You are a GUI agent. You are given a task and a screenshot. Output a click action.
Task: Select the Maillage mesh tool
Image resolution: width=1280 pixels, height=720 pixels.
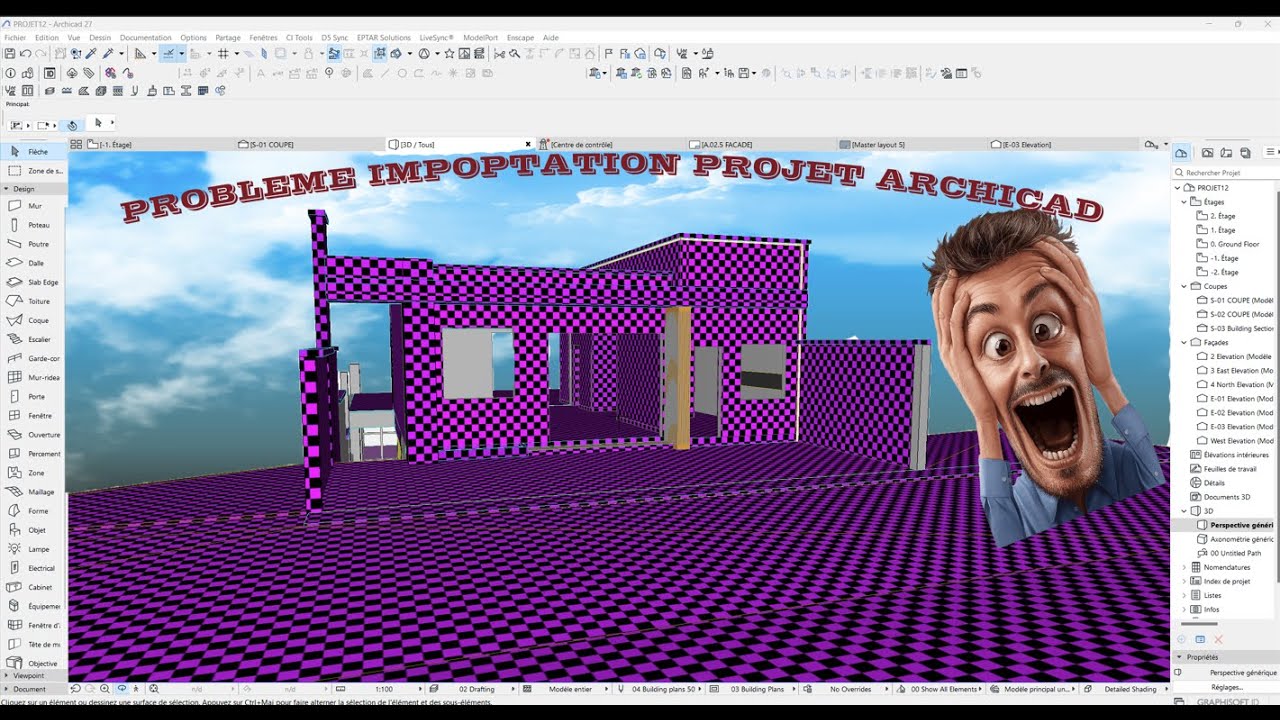point(32,492)
